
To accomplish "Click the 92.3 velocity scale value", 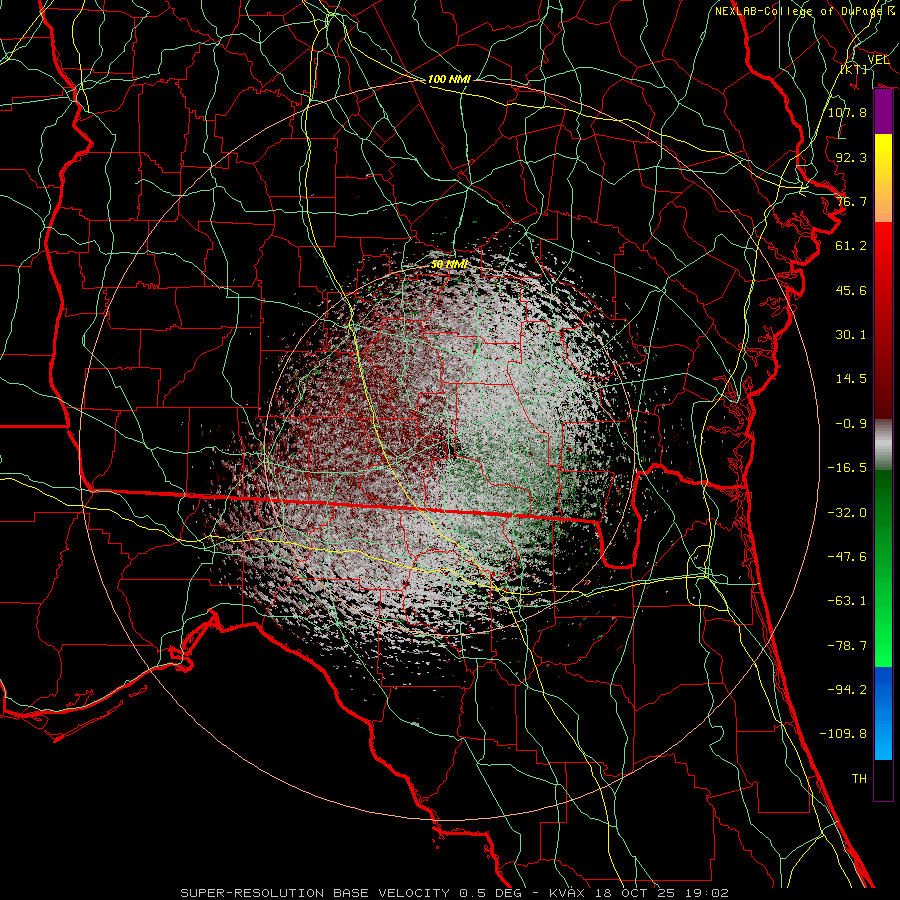I will (851, 157).
